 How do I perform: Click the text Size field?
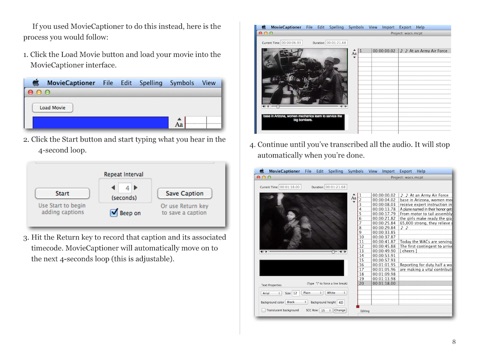(295, 293)
